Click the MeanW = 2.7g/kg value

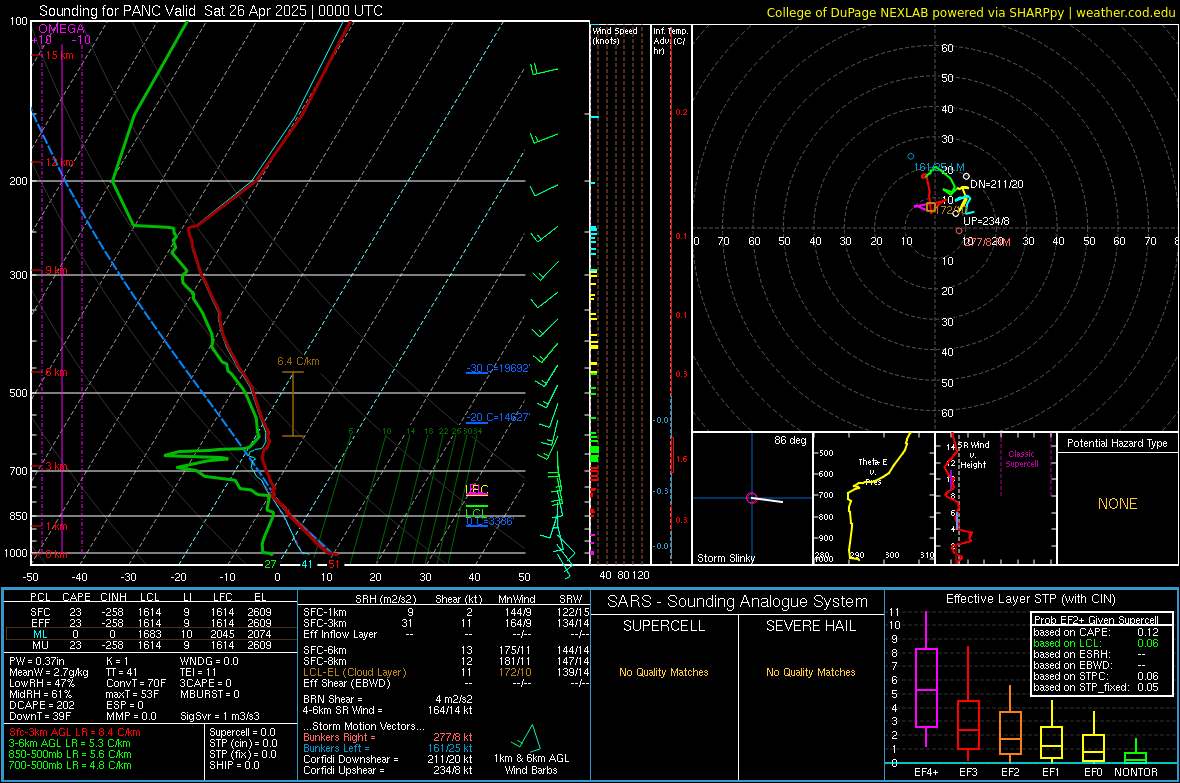coord(48,672)
